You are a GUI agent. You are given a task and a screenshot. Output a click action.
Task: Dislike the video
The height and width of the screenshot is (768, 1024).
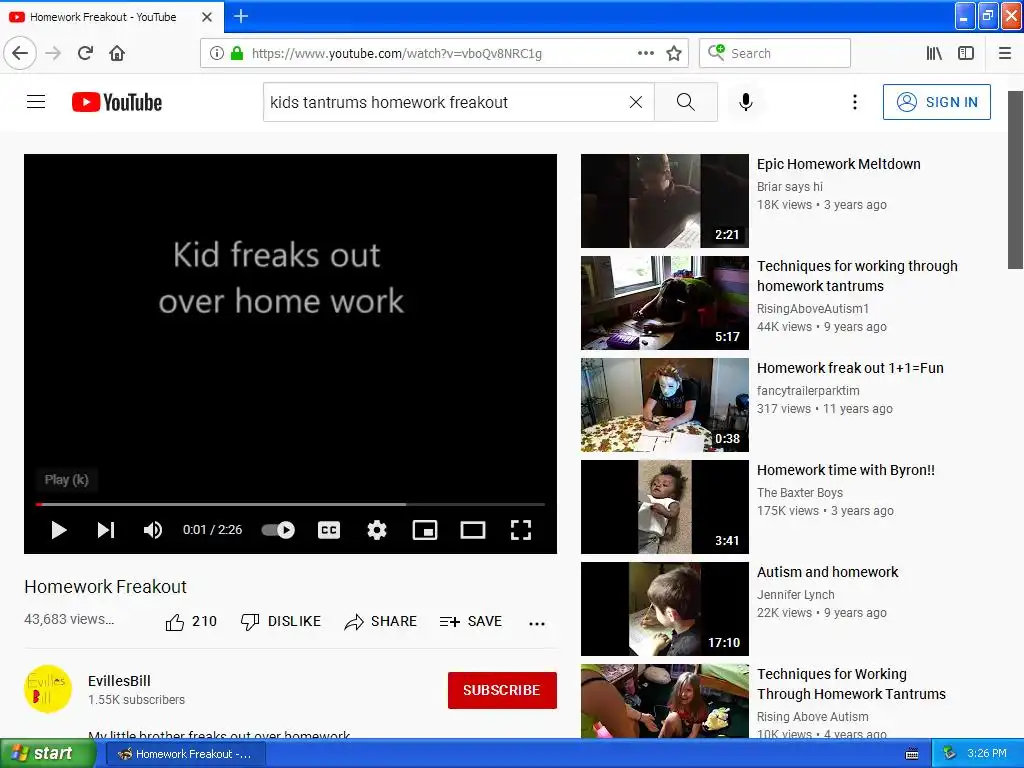(x=281, y=622)
